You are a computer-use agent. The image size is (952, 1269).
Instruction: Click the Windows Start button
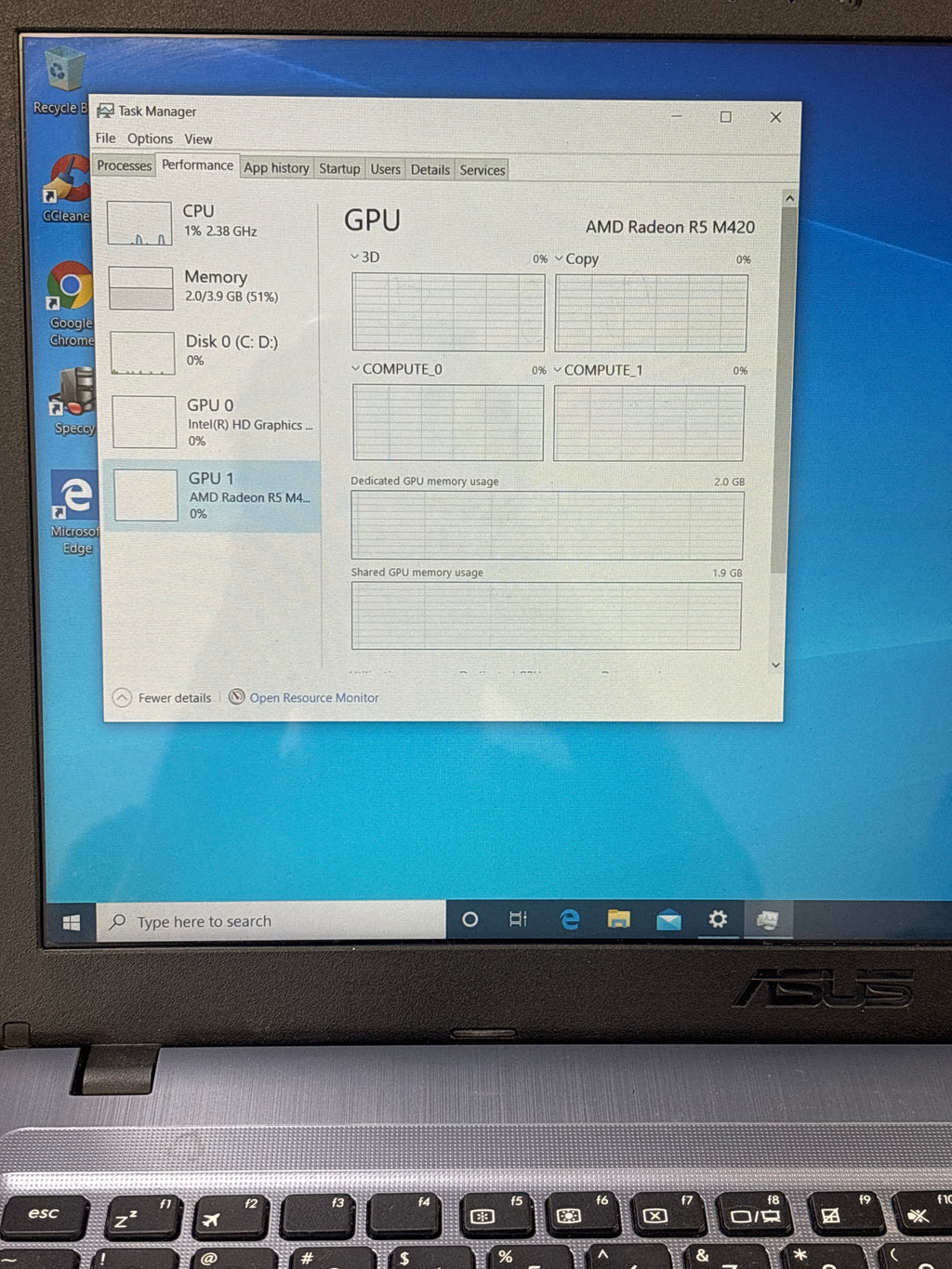(x=72, y=922)
